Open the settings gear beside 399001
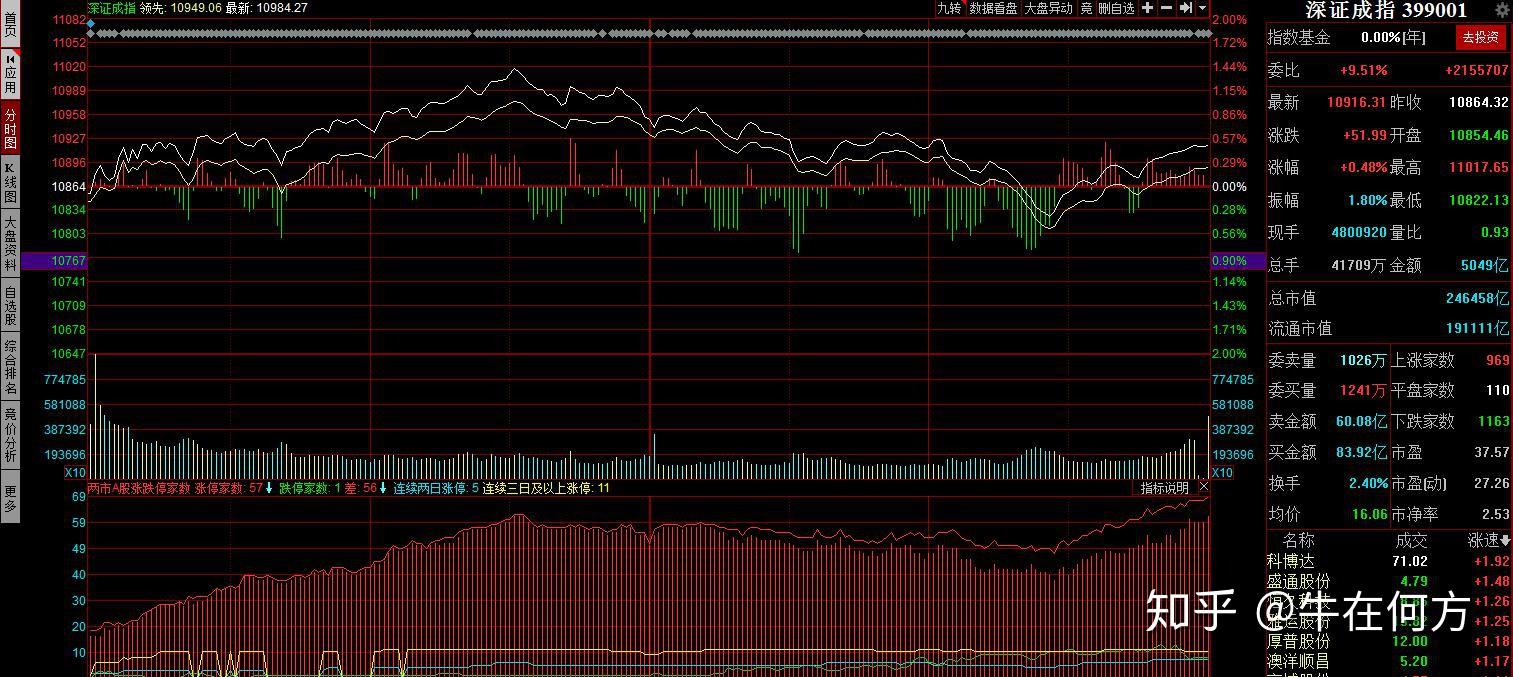This screenshot has height=677, width=1513. [x=1501, y=10]
